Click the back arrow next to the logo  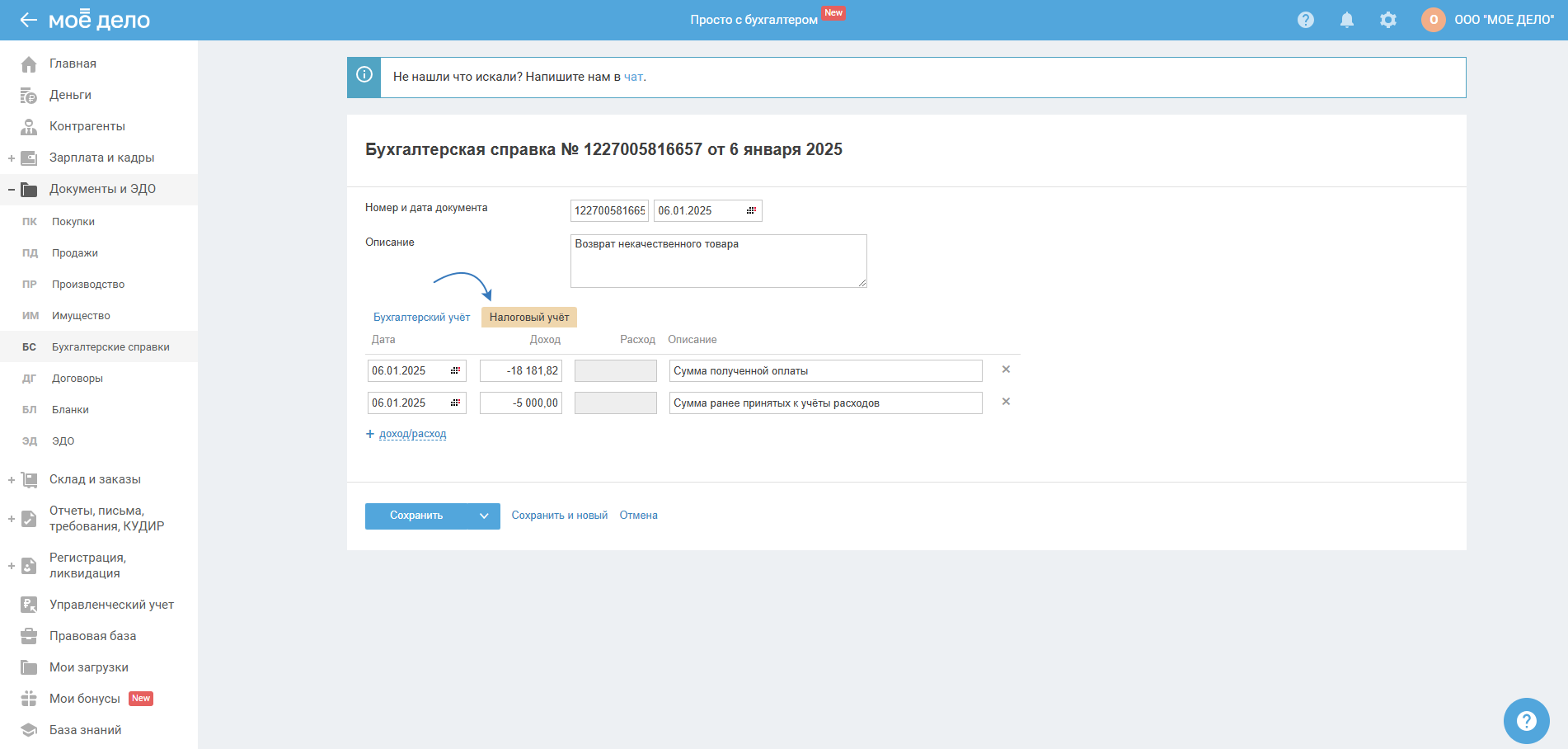click(x=28, y=20)
